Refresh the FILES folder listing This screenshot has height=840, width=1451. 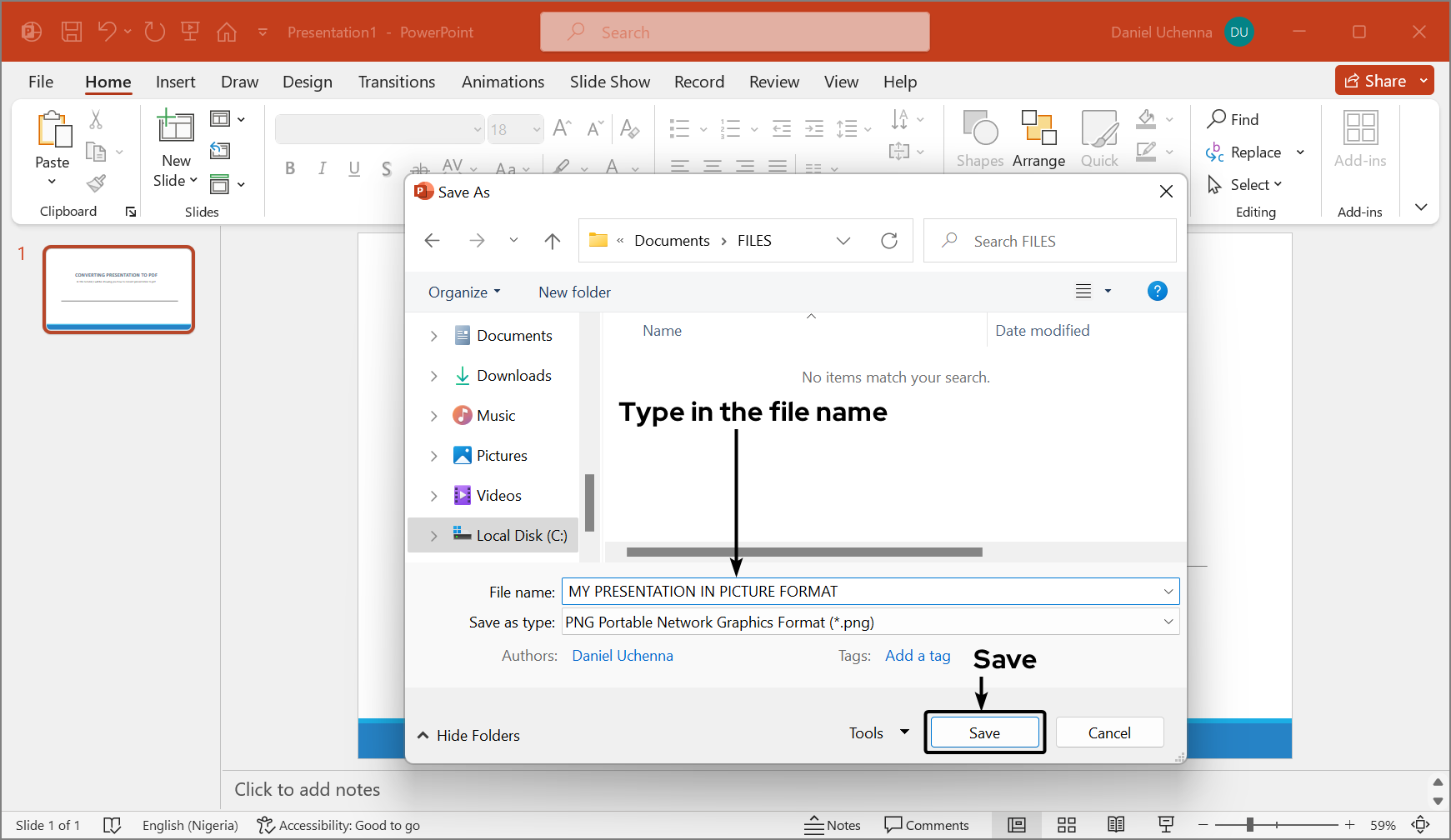[889, 240]
